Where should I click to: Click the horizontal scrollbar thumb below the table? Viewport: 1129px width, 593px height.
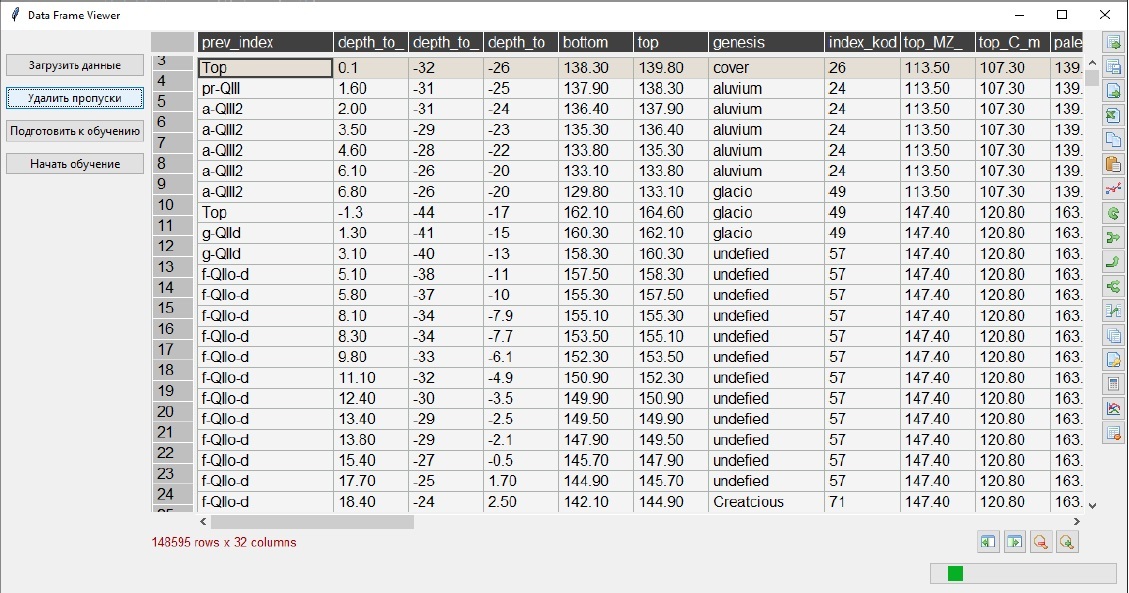point(311,522)
